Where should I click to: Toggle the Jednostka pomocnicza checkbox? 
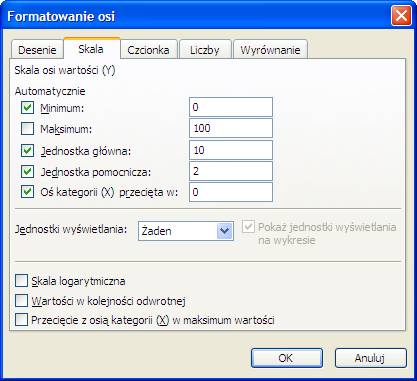[x=27, y=172]
